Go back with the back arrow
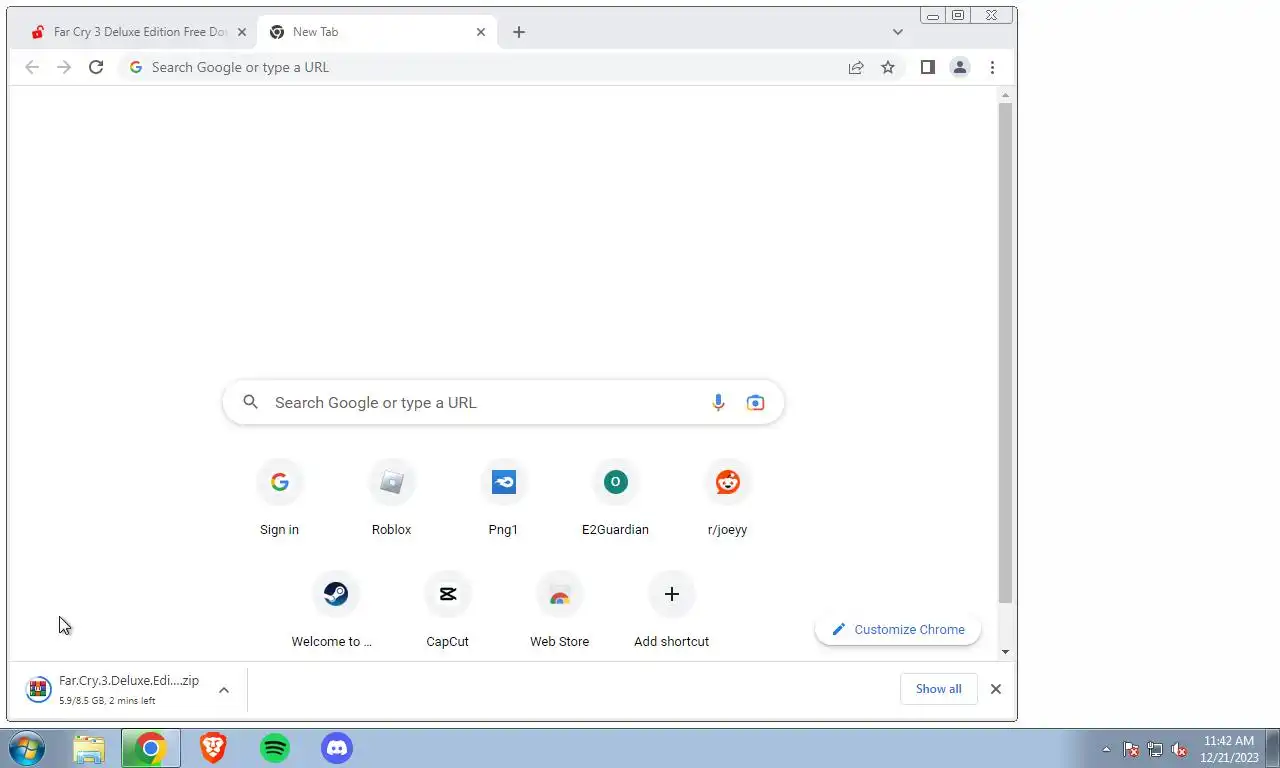The height and width of the screenshot is (768, 1280). click(x=32, y=67)
